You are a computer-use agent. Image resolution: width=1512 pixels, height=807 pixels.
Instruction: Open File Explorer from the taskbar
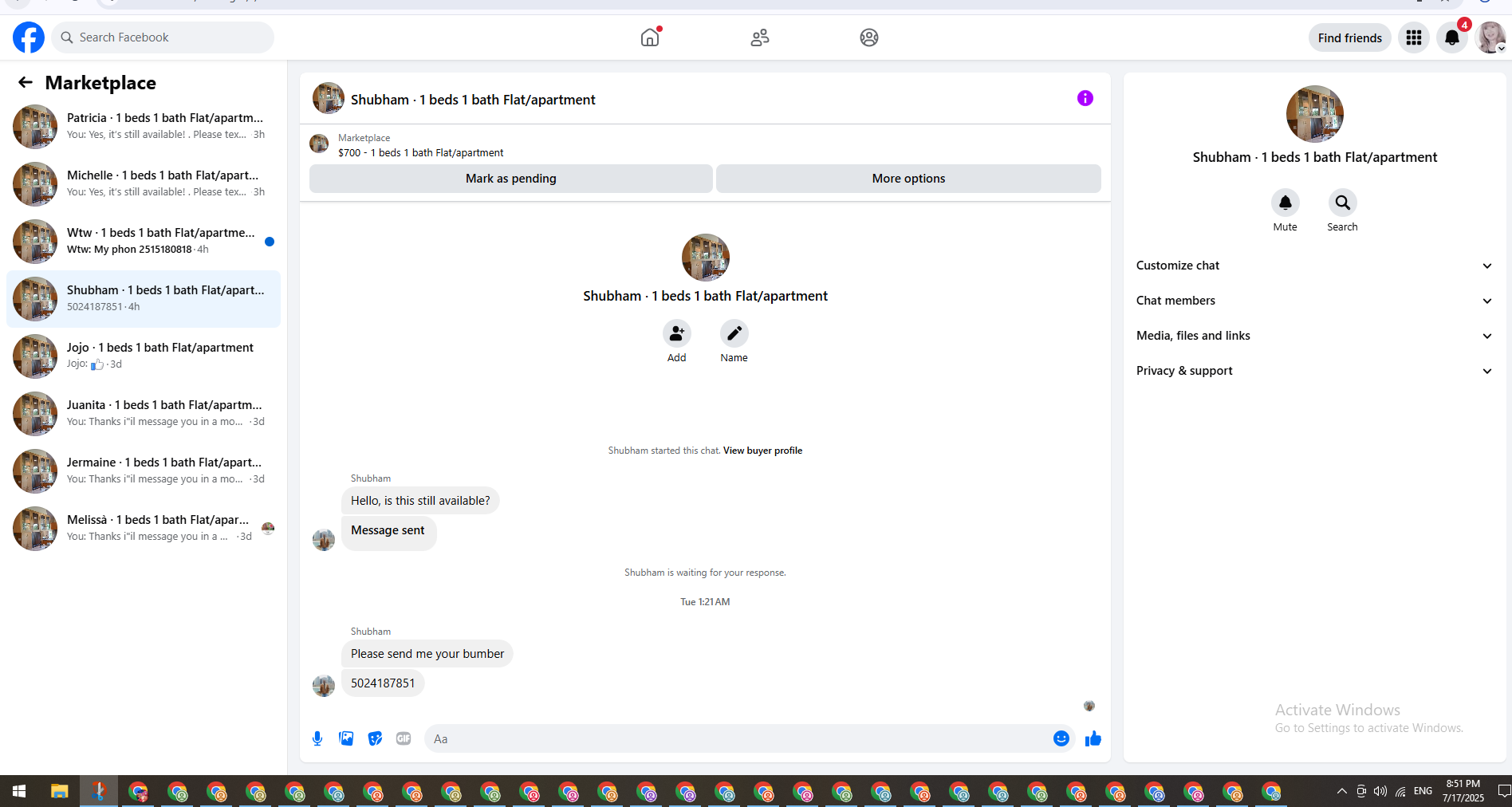pyautogui.click(x=59, y=791)
